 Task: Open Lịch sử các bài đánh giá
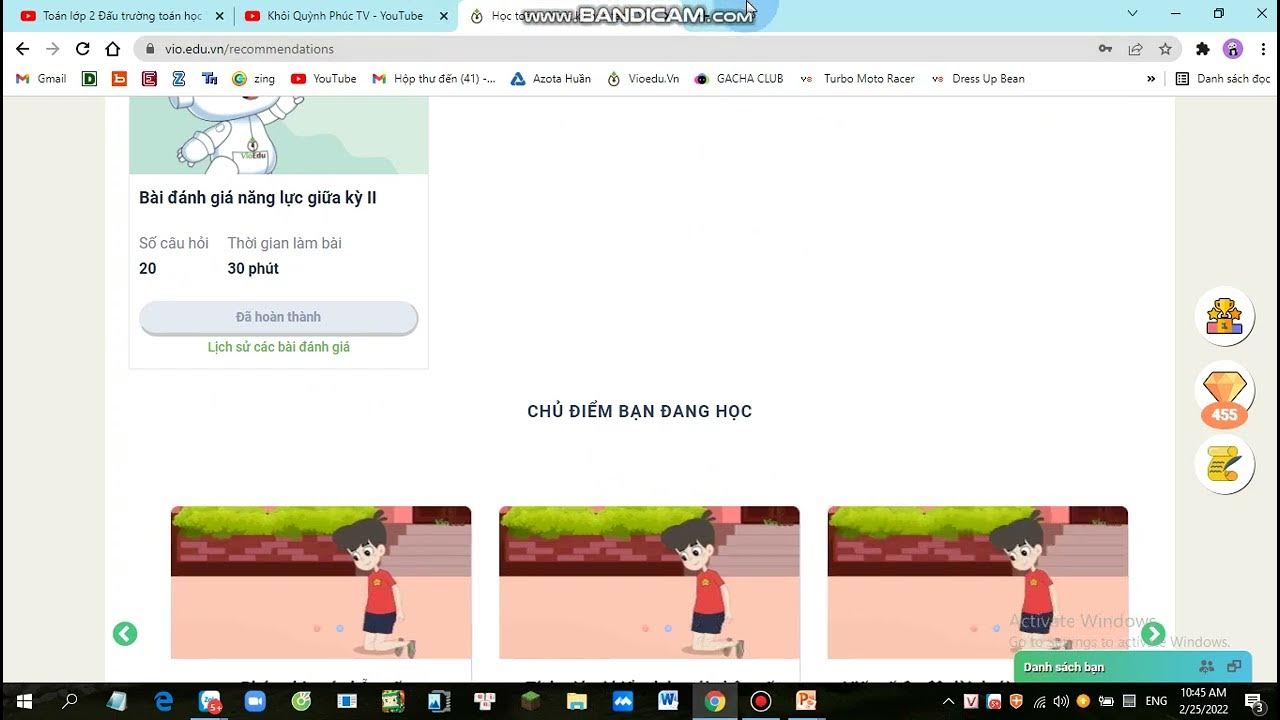(278, 347)
